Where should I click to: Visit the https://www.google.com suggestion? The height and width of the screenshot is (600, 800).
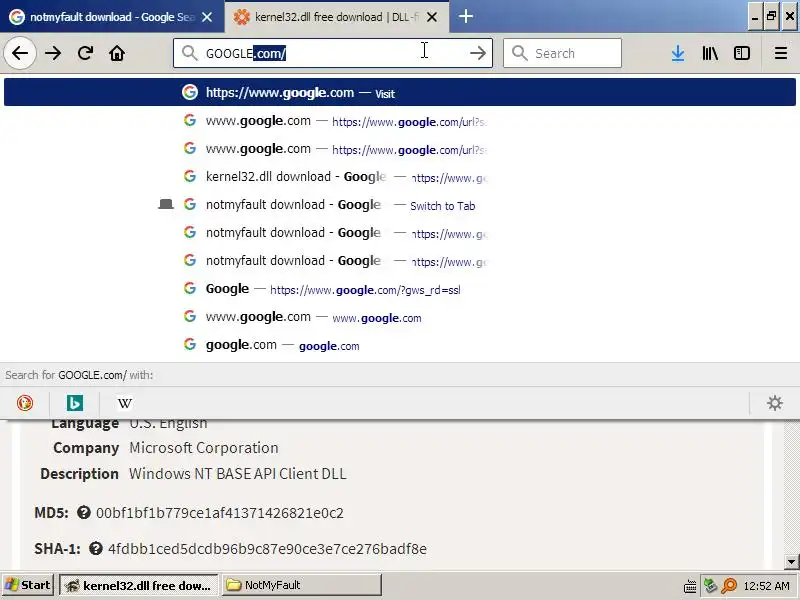click(x=400, y=92)
